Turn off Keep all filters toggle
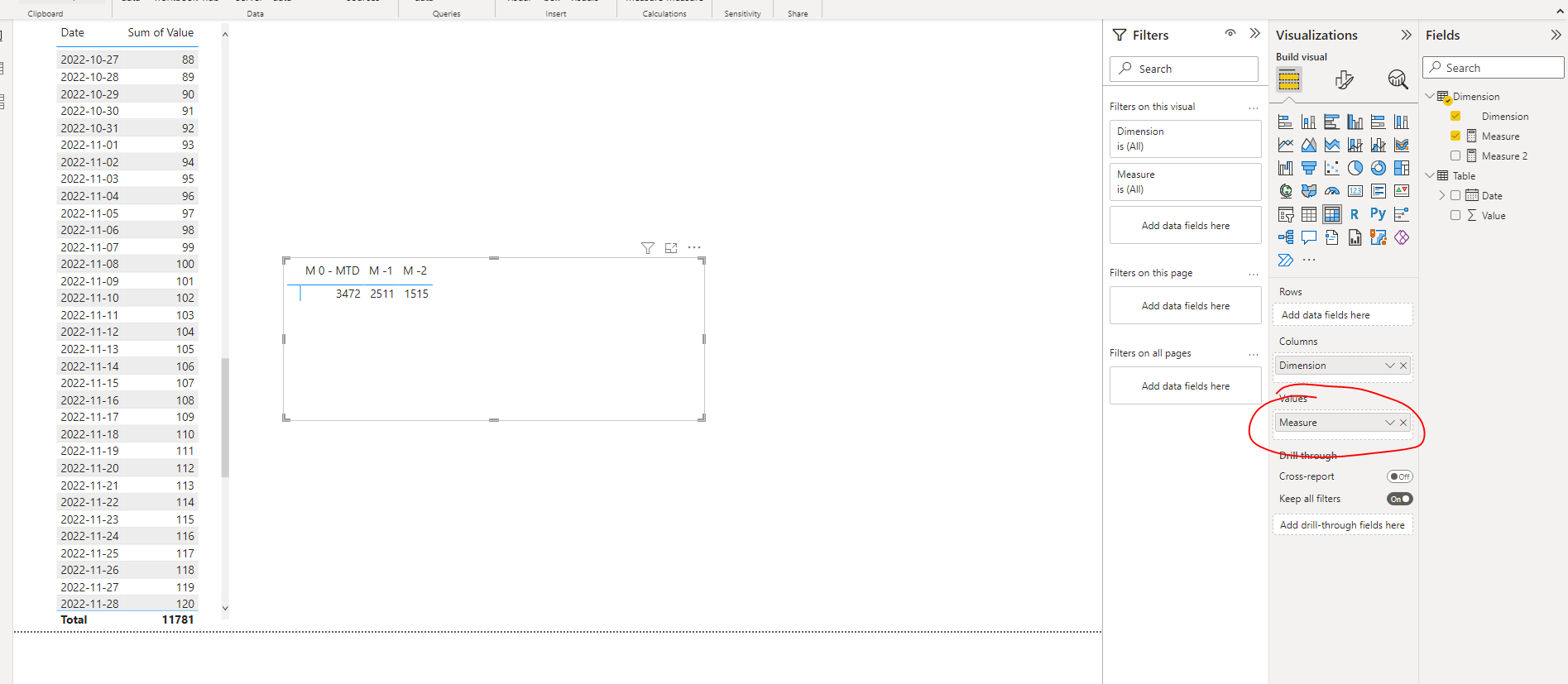This screenshot has width=1568, height=684. click(x=1400, y=499)
